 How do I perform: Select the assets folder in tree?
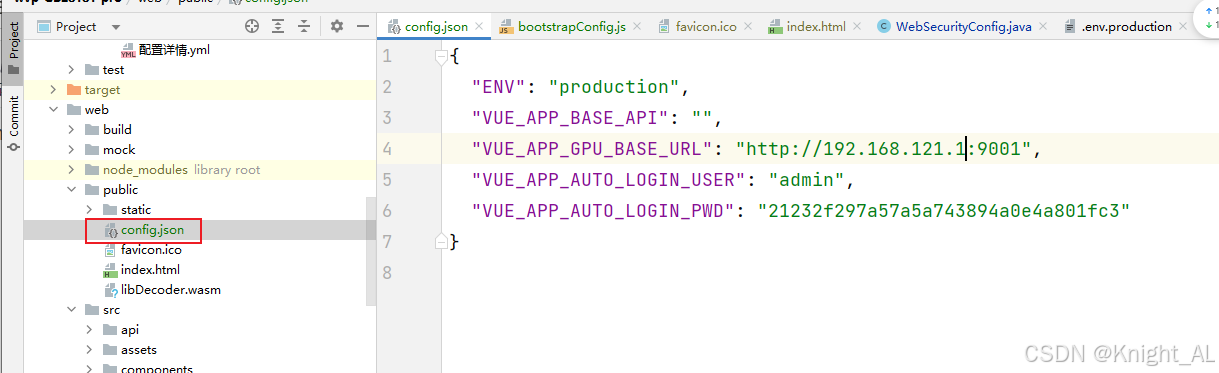pos(130,349)
